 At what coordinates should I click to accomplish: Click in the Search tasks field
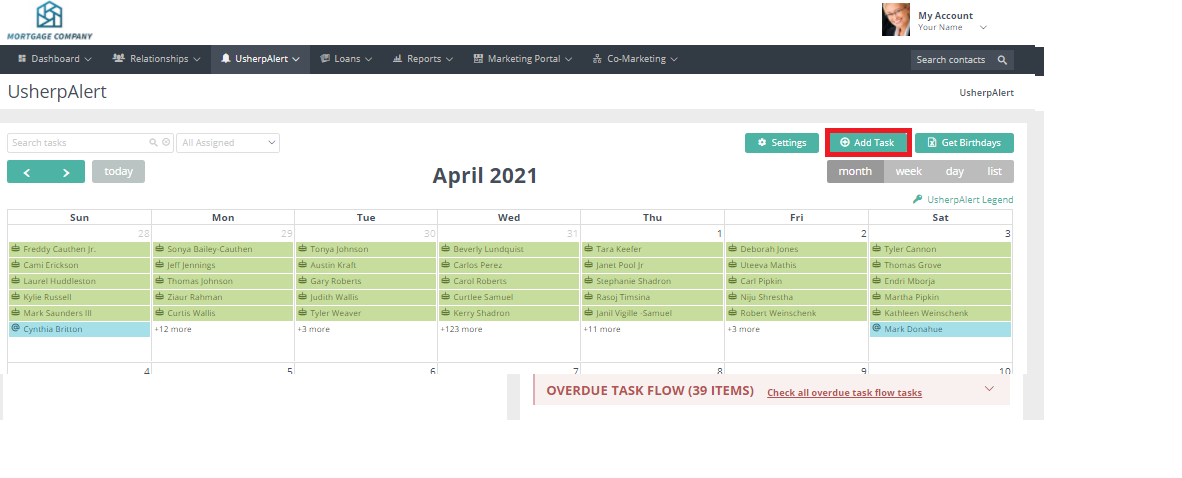tap(78, 143)
